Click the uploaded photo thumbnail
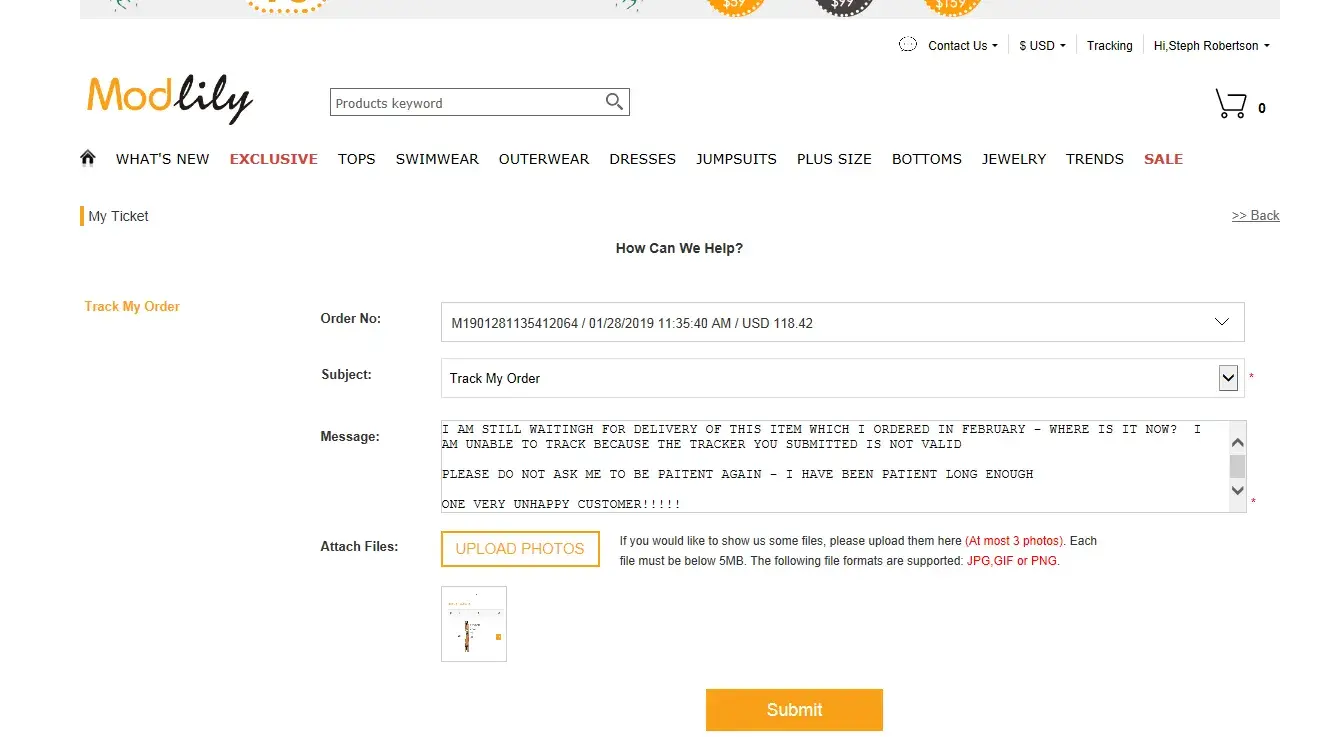Image resolution: width=1328 pixels, height=737 pixels. coord(474,624)
